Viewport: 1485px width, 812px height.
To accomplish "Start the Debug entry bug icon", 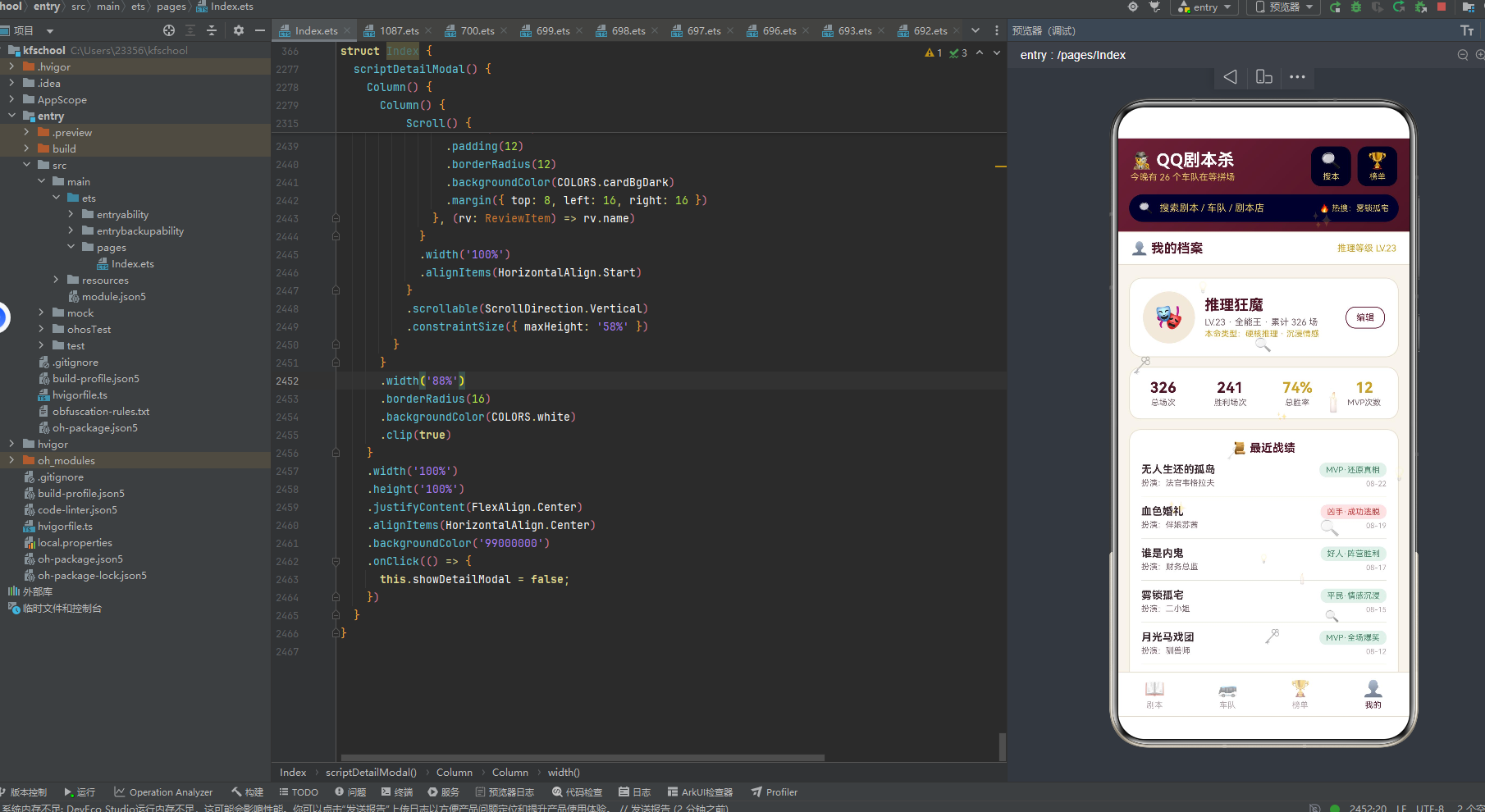I will click(x=1356, y=7).
